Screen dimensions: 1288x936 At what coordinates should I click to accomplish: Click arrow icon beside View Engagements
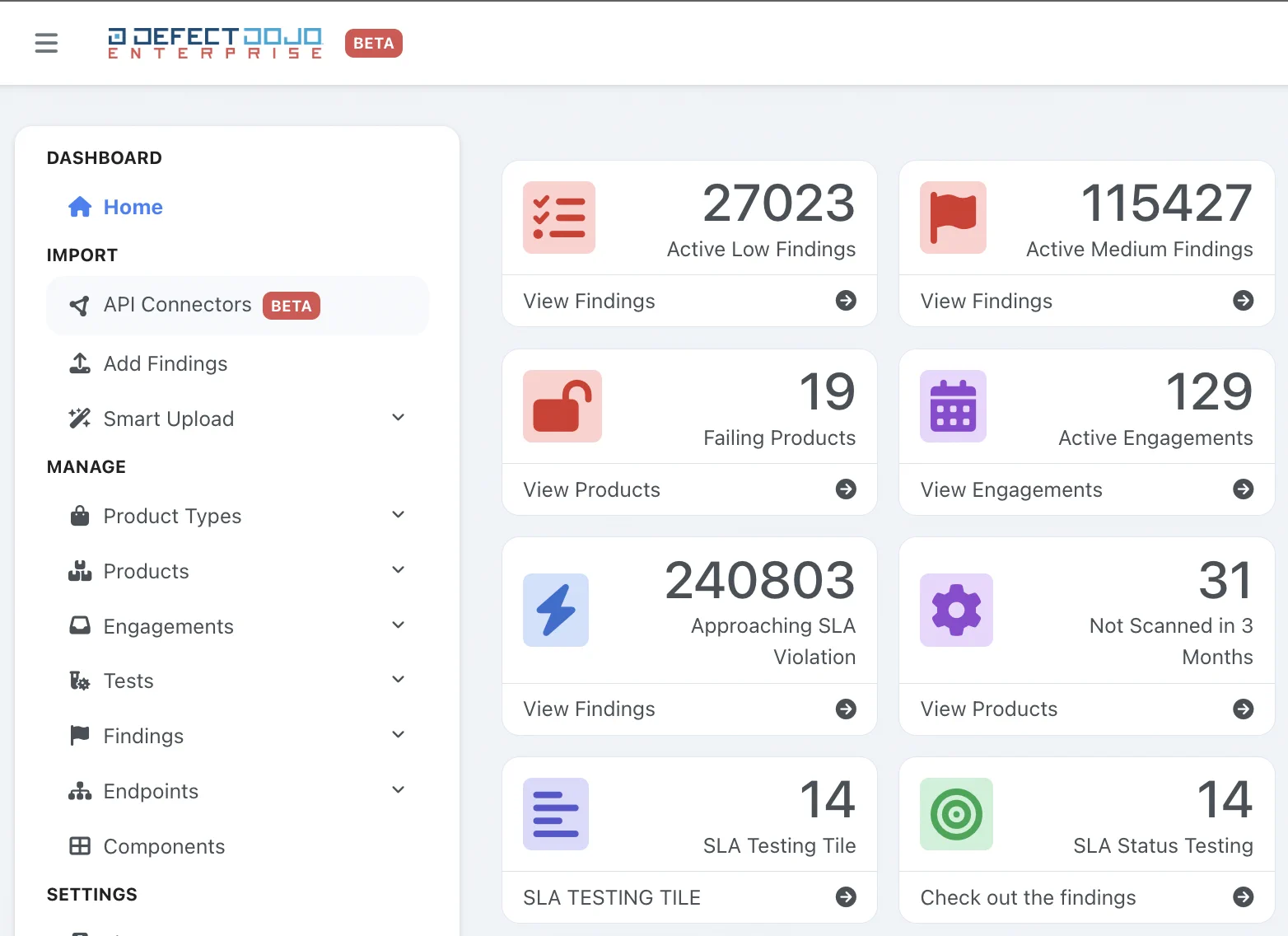click(x=1243, y=489)
